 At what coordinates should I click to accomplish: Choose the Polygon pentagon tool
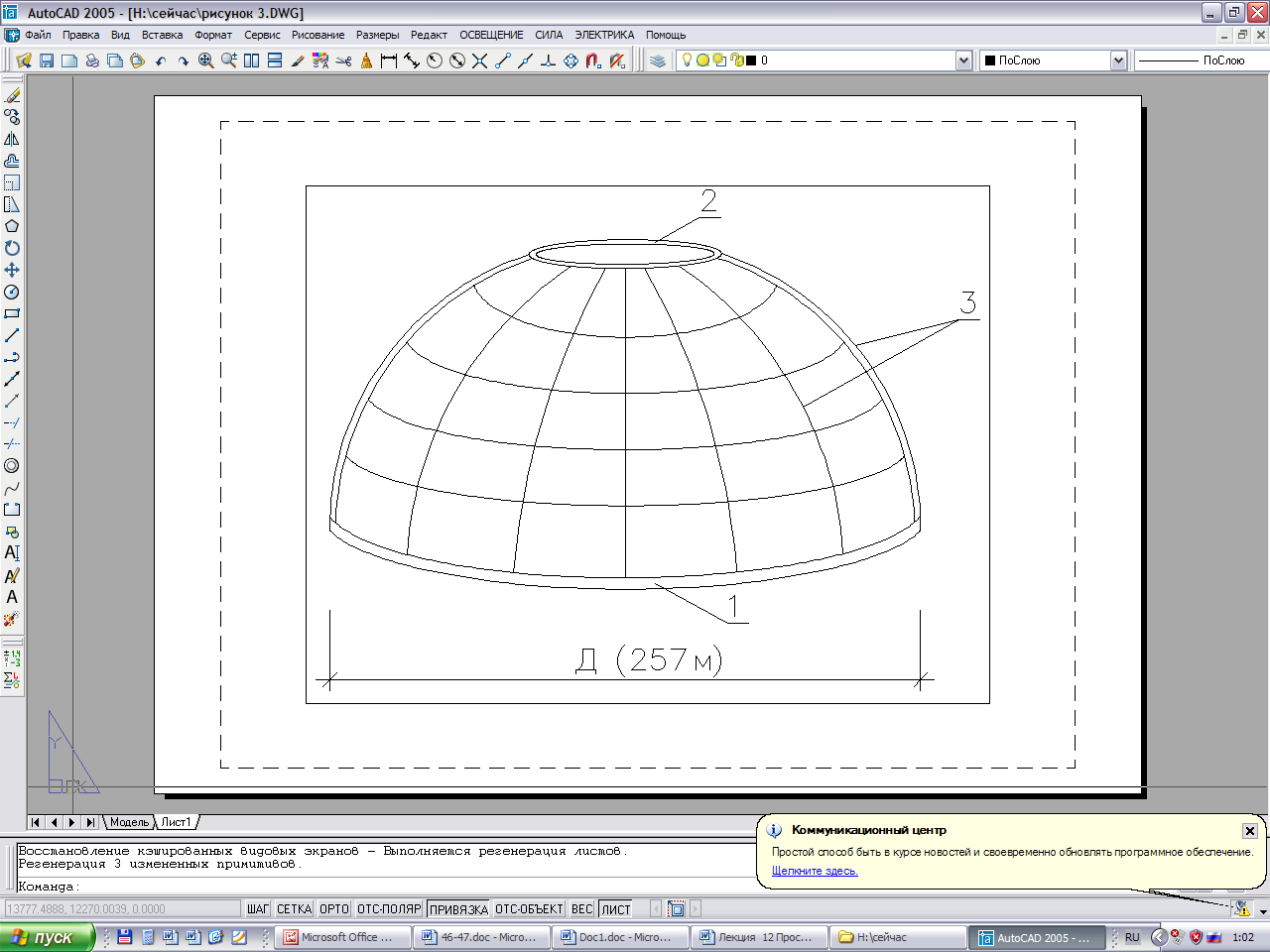(12, 226)
